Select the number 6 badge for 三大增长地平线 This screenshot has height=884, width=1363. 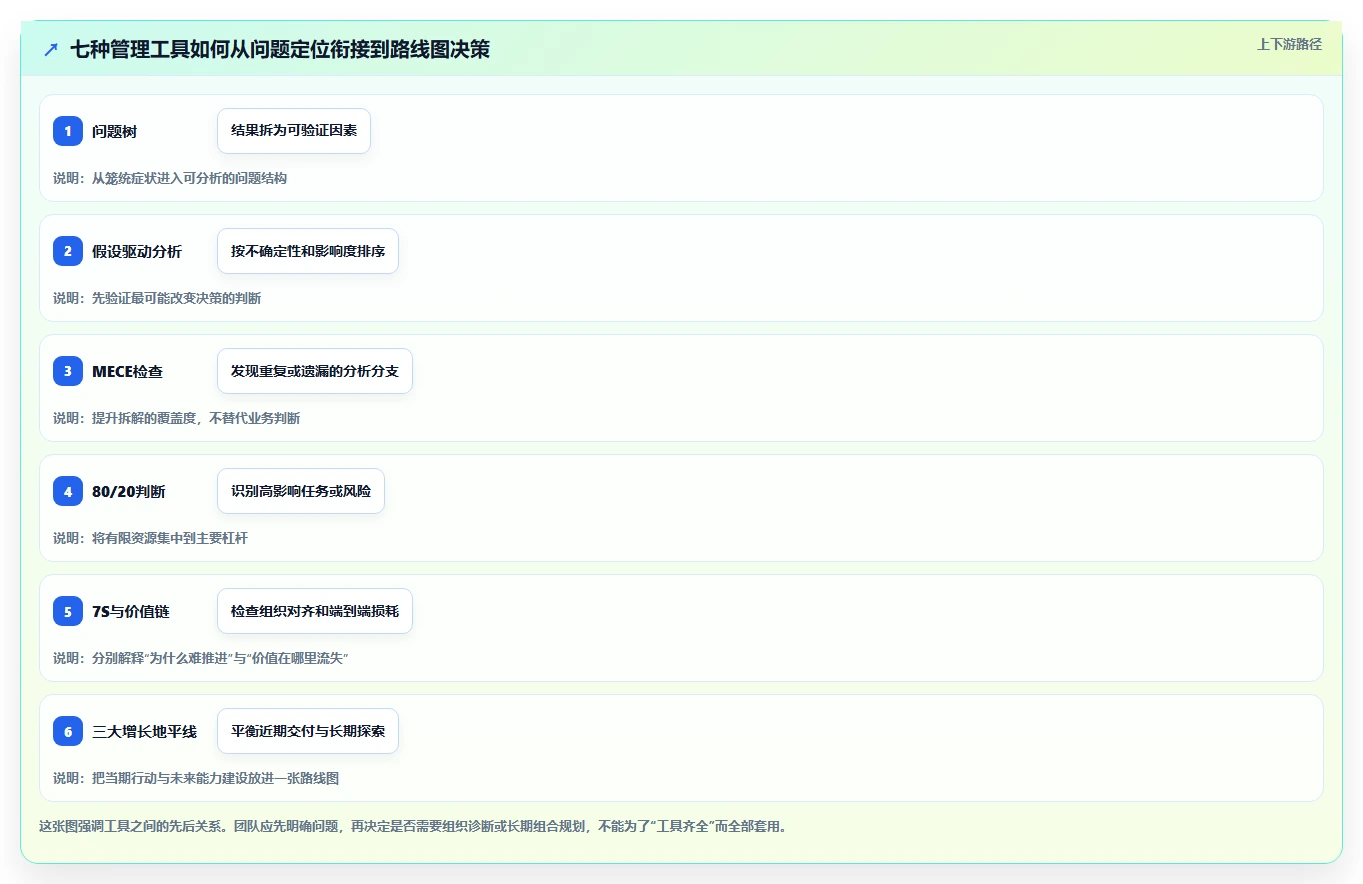click(x=68, y=731)
